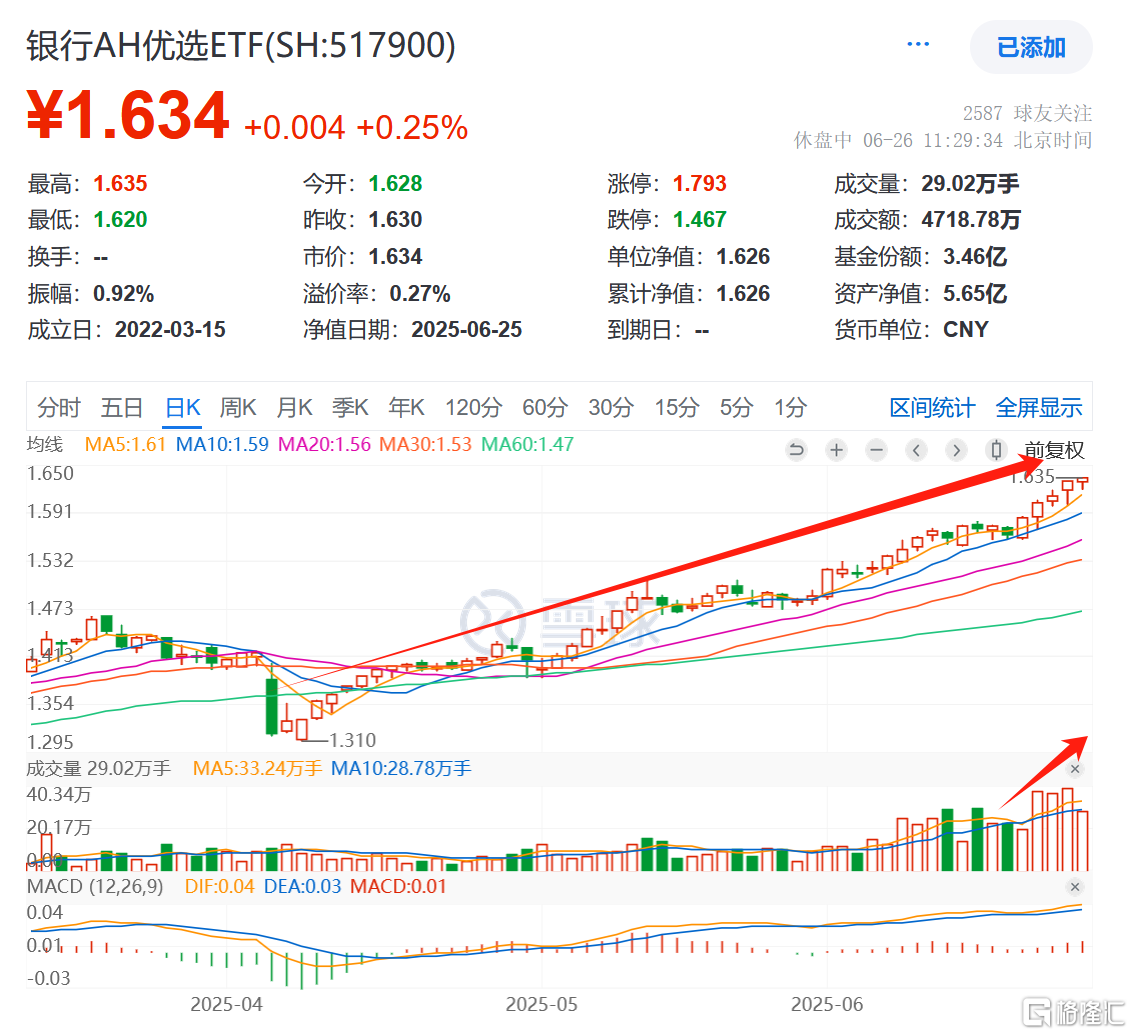The height and width of the screenshot is (1035, 1133).
Task: Click the 基金份额 3.46亿 value
Action: coord(975,257)
